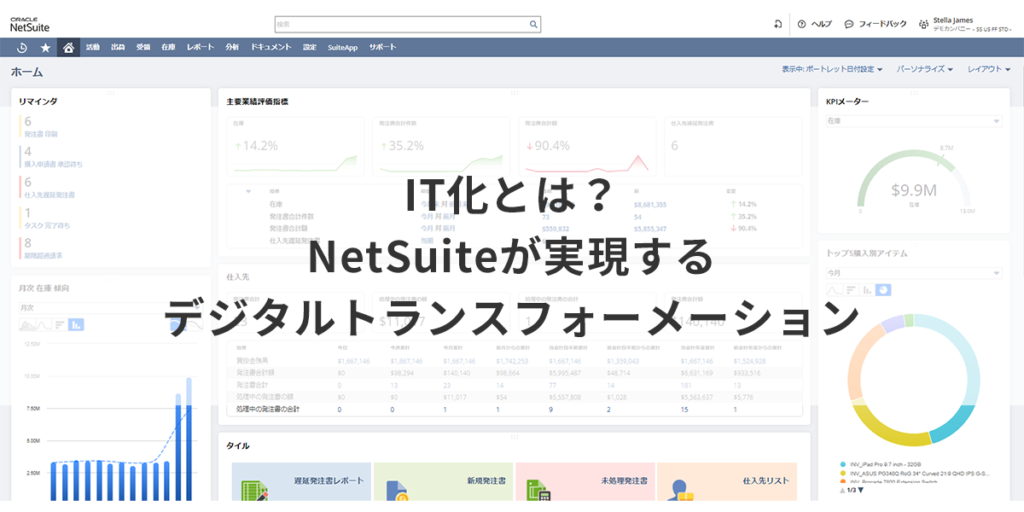Click the search magnifier icon
Viewport: 1024px width, 512px height.
(533, 24)
